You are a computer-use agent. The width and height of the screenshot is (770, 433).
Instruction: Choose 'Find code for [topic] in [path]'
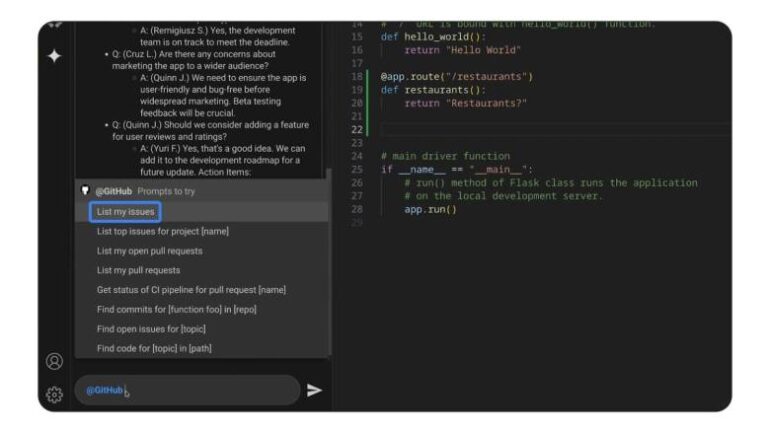tap(154, 348)
